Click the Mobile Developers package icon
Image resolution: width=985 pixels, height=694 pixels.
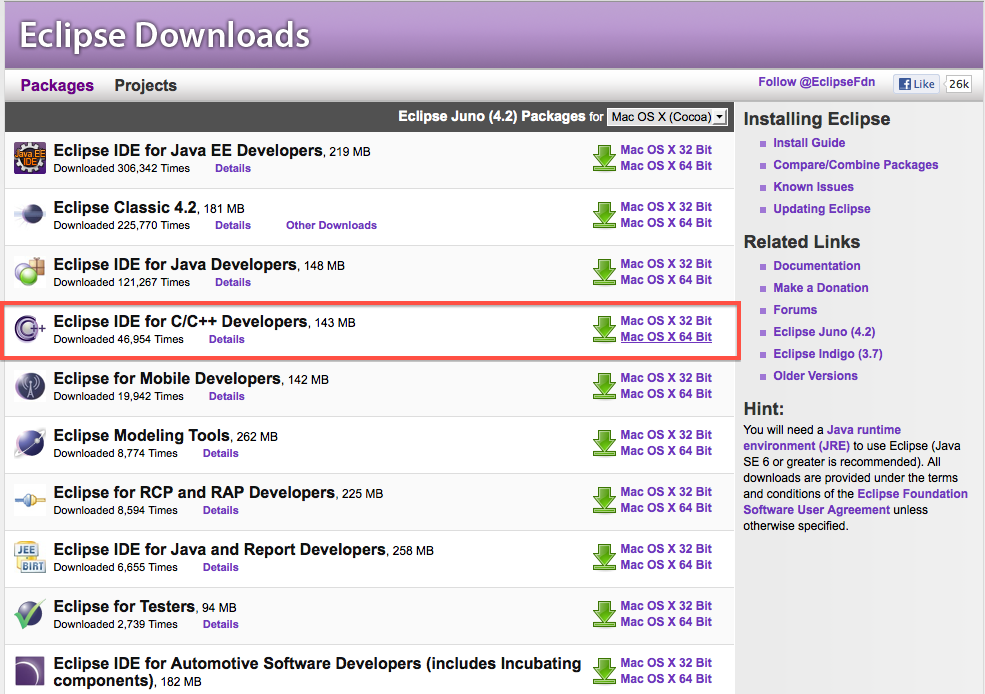pos(30,386)
